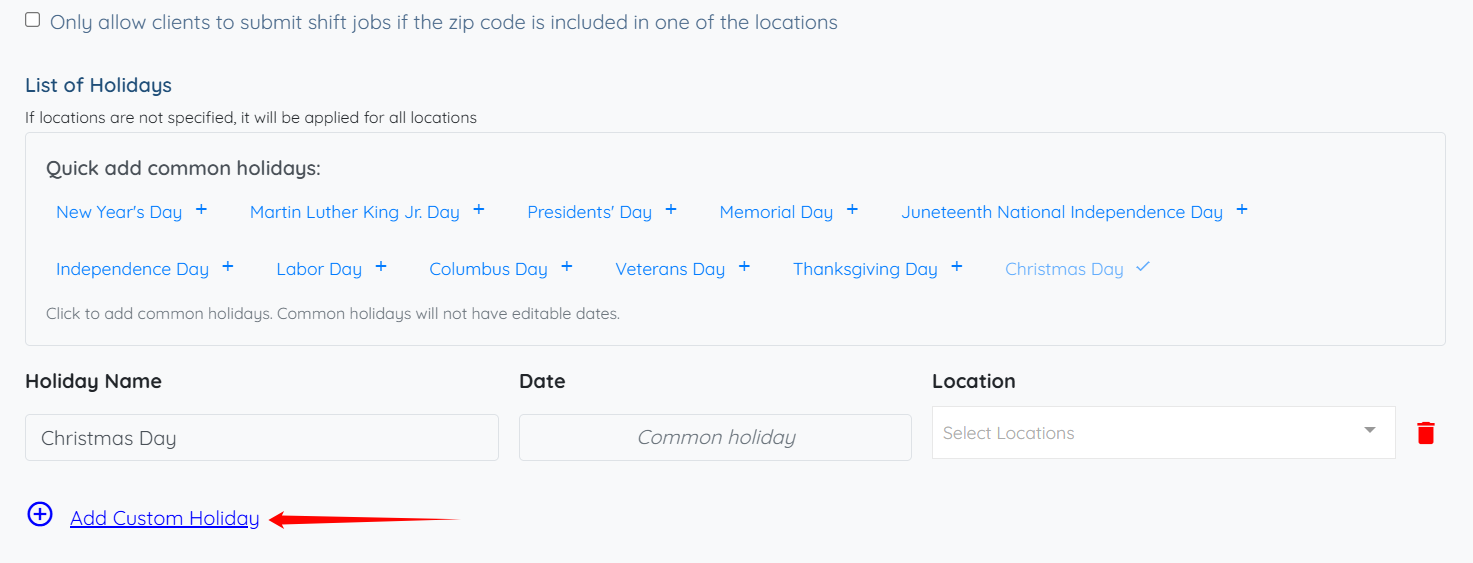This screenshot has width=1473, height=563.
Task: Click the Holiday Name field containing Christmas Day
Action: point(261,438)
